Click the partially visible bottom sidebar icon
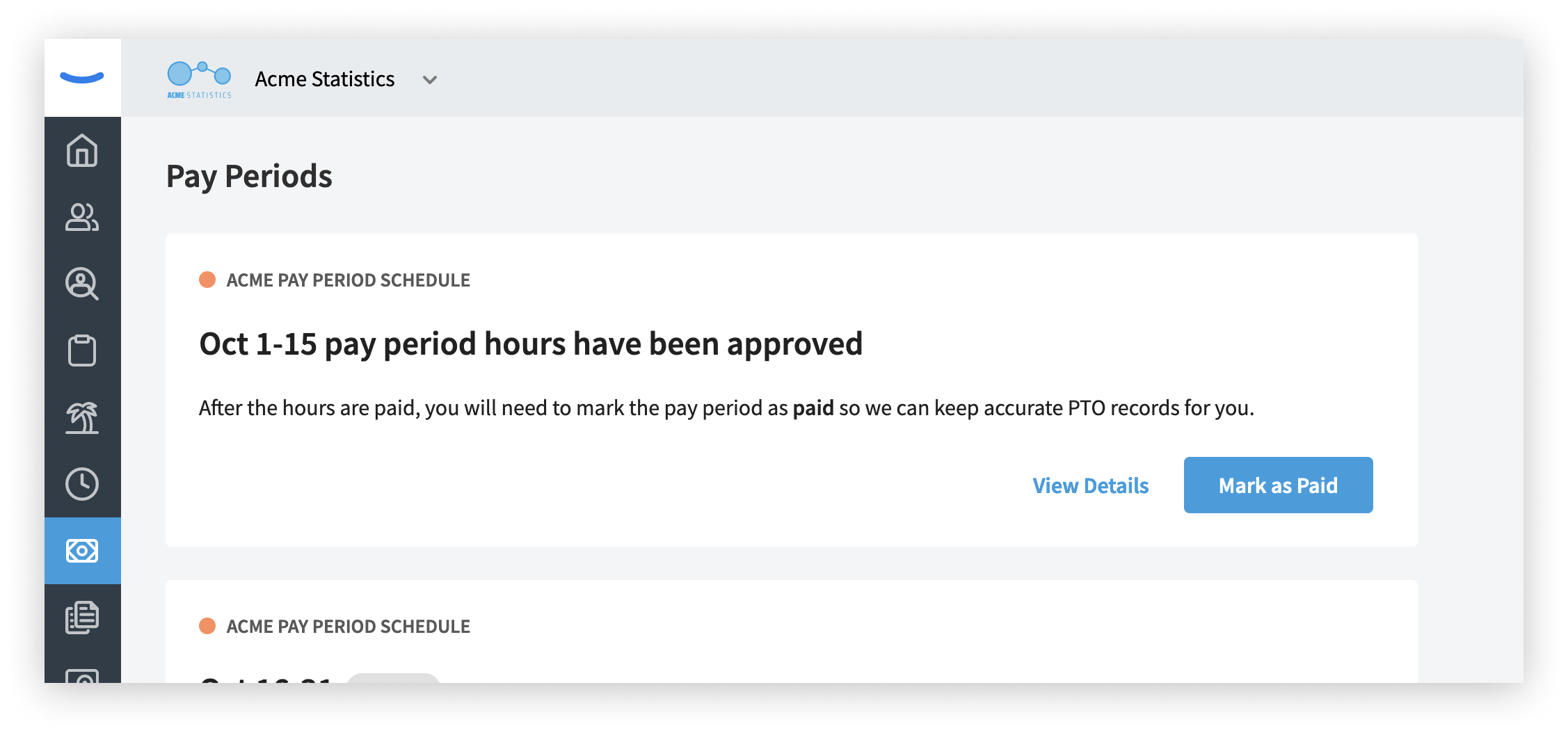The width and height of the screenshot is (1568, 733). [x=82, y=675]
